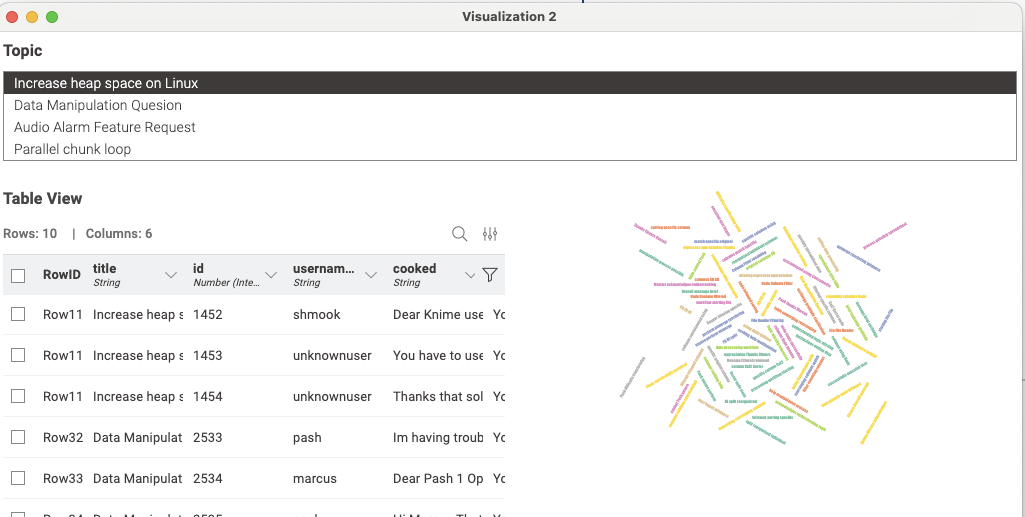Click the red close window button
The image size is (1025, 517).
tap(13, 17)
